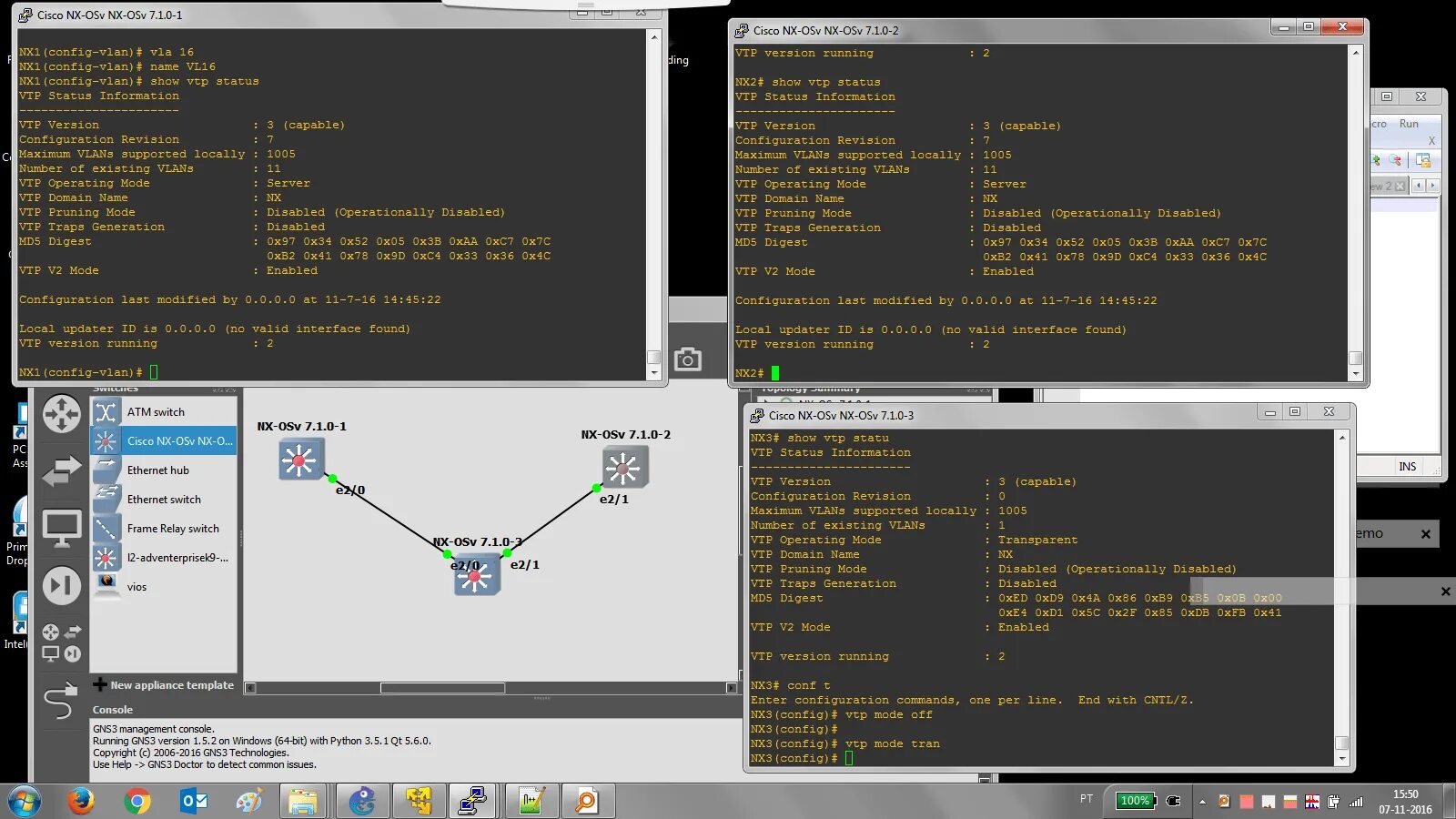This screenshot has height=819, width=1456.
Task: Select NX-OSv 7.1.0-2 node on canvas
Action: (625, 469)
